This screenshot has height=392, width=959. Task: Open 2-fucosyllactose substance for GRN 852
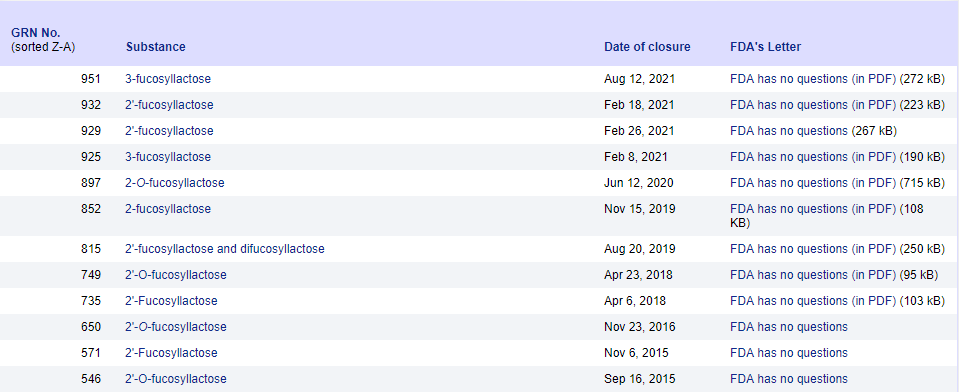168,209
